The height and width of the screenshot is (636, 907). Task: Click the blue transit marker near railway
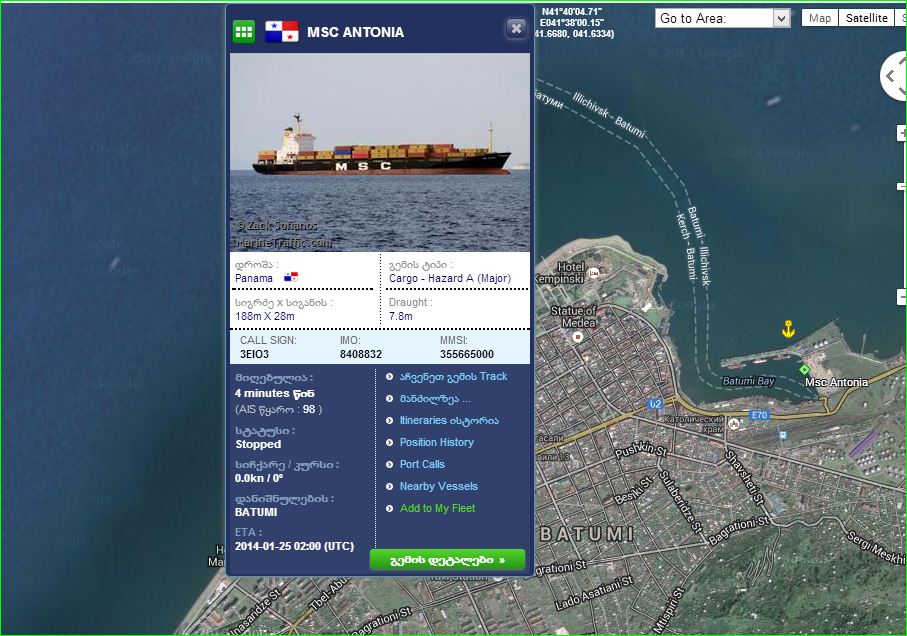(x=783, y=435)
